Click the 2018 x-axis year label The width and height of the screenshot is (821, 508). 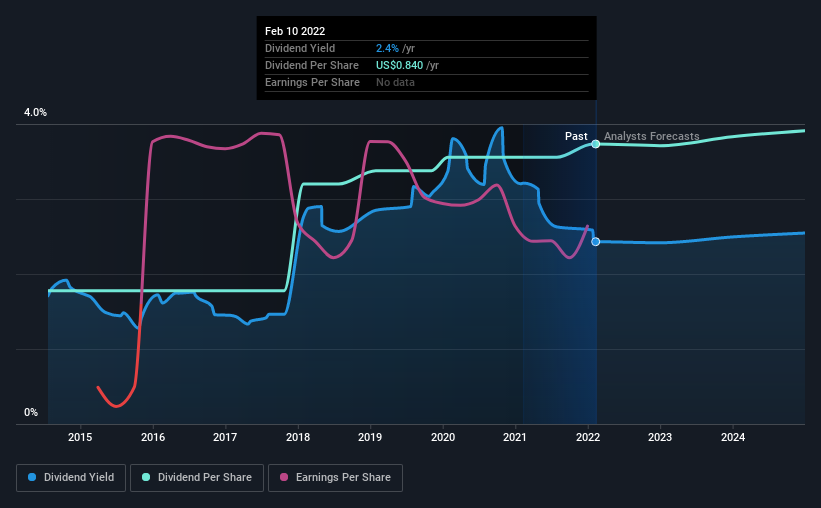pyautogui.click(x=297, y=437)
